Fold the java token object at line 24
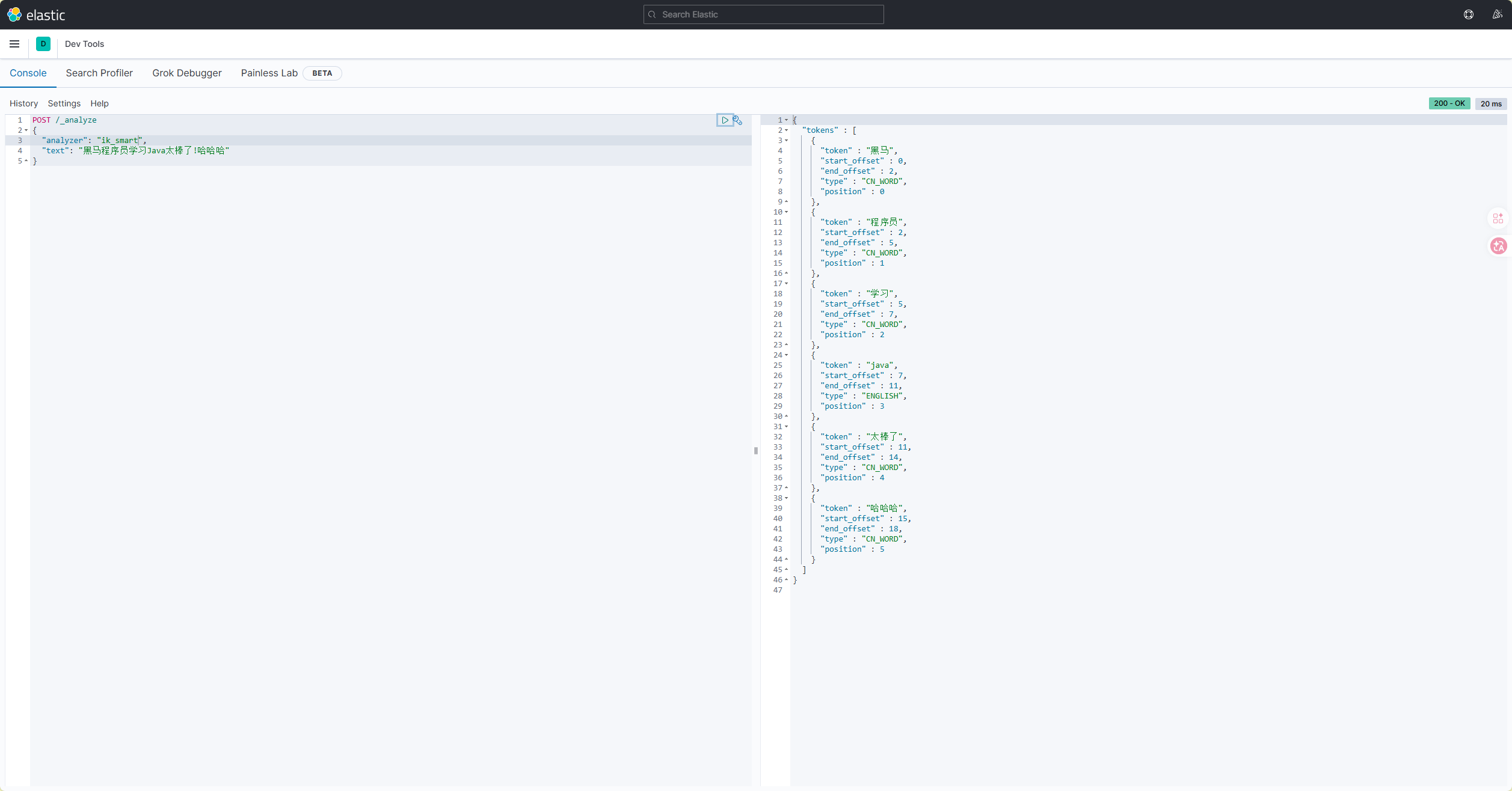Image resolution: width=1512 pixels, height=791 pixels. 786,355
